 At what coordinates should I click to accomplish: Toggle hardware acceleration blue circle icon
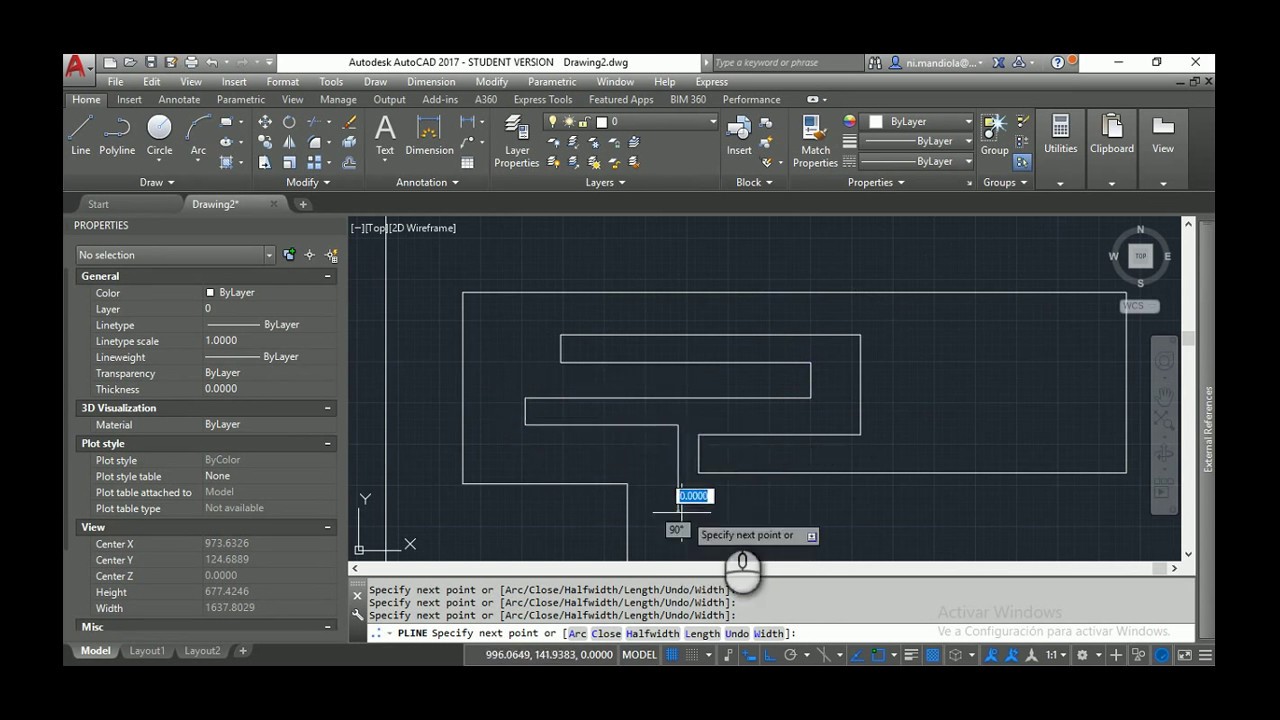click(x=1162, y=655)
